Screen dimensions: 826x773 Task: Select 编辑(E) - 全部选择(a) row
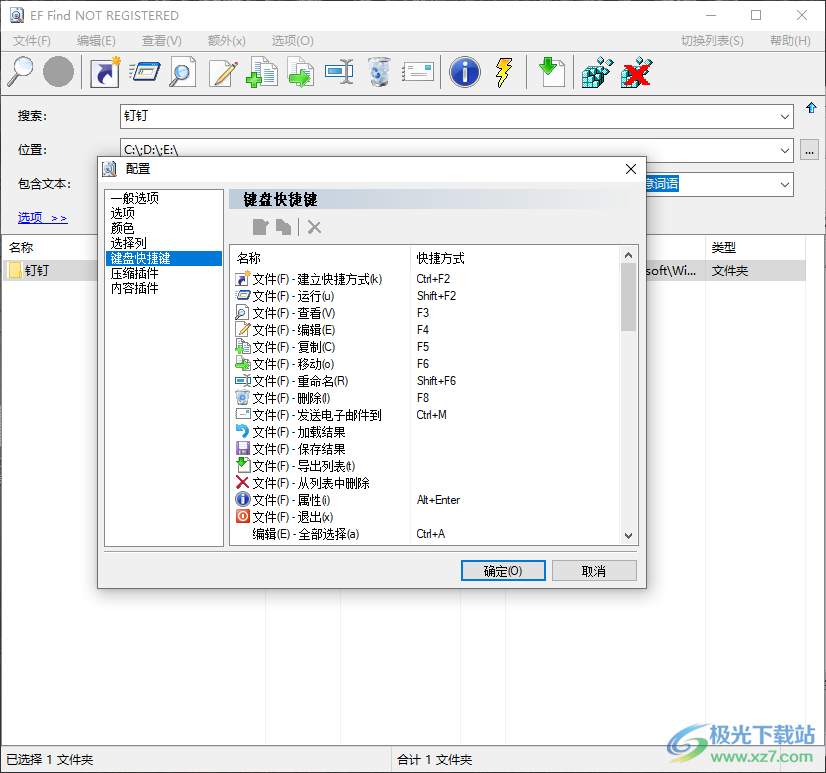point(426,534)
